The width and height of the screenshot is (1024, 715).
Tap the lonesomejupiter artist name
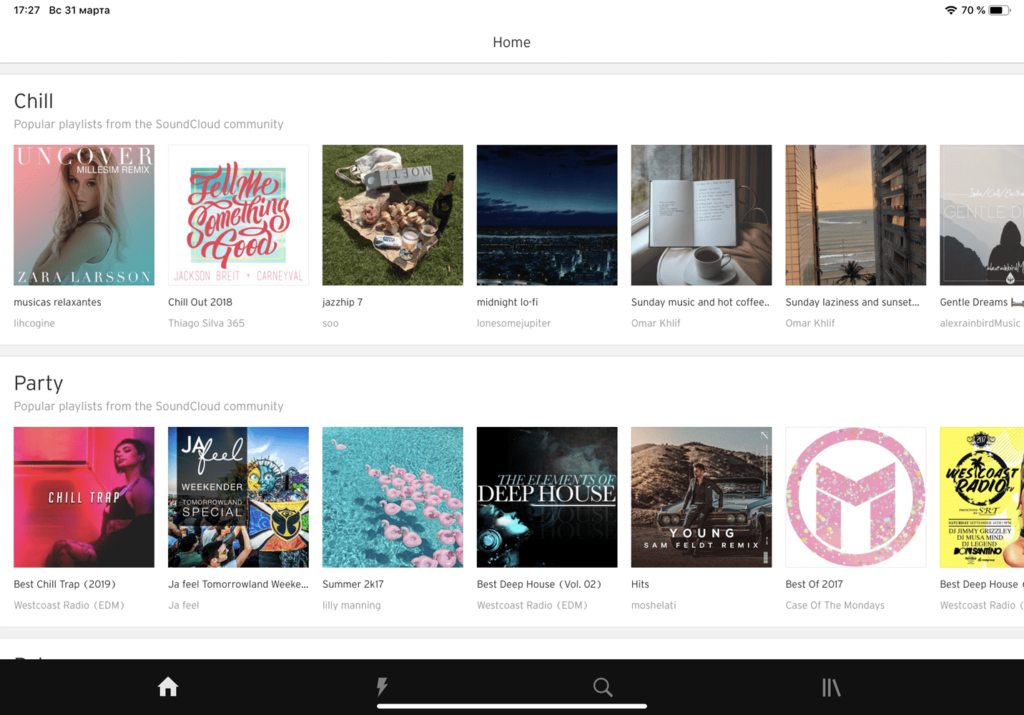514,323
